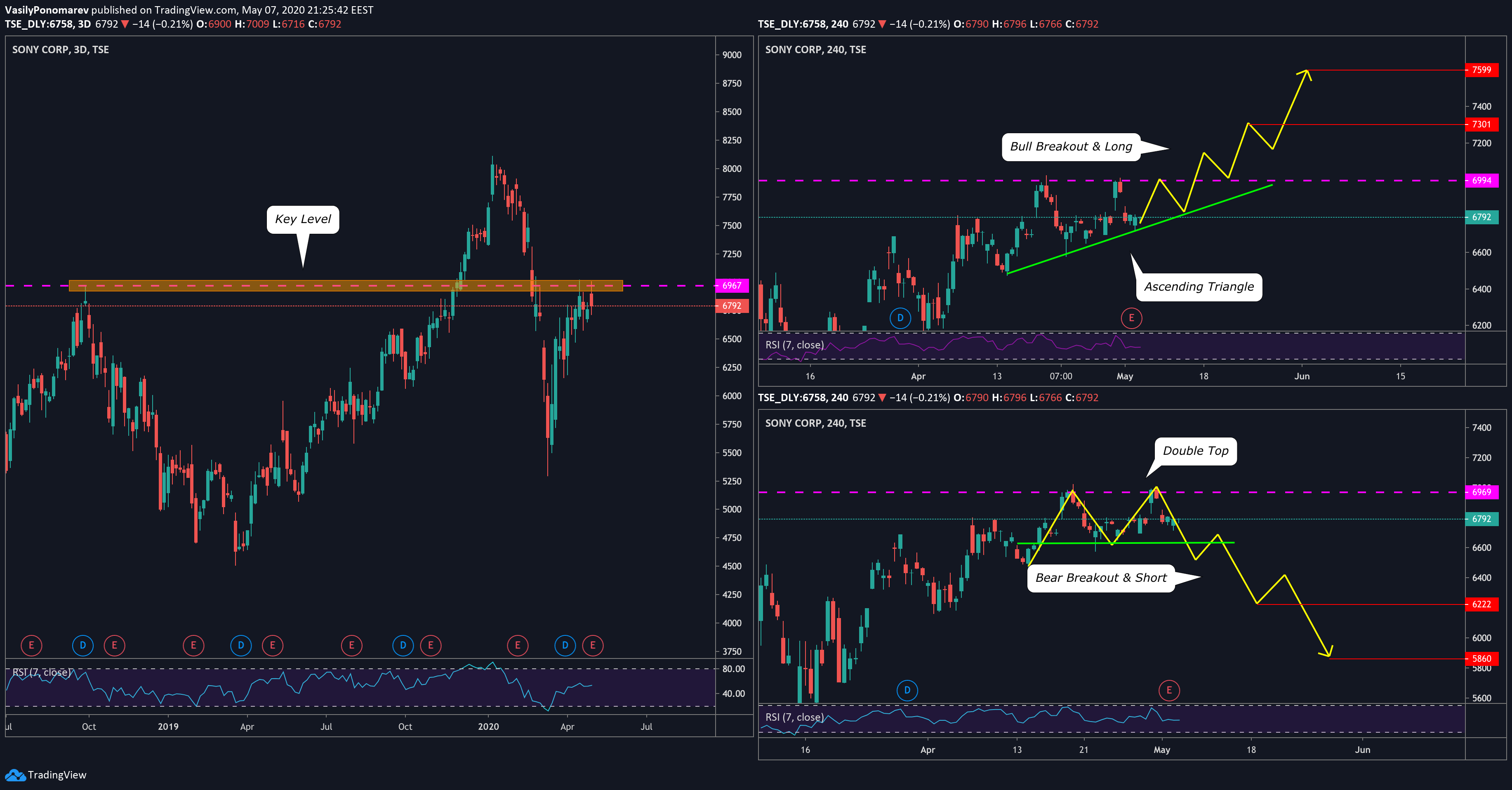The image size is (1512, 790).
Task: Click the Bull Breakout & Long callout
Action: 1071,147
